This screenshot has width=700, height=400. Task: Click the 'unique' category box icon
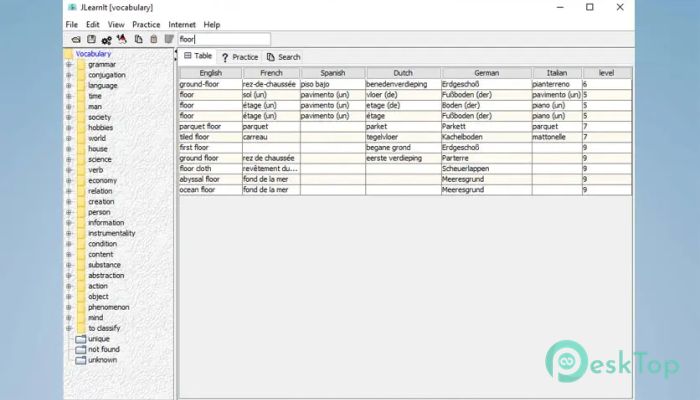(x=81, y=339)
